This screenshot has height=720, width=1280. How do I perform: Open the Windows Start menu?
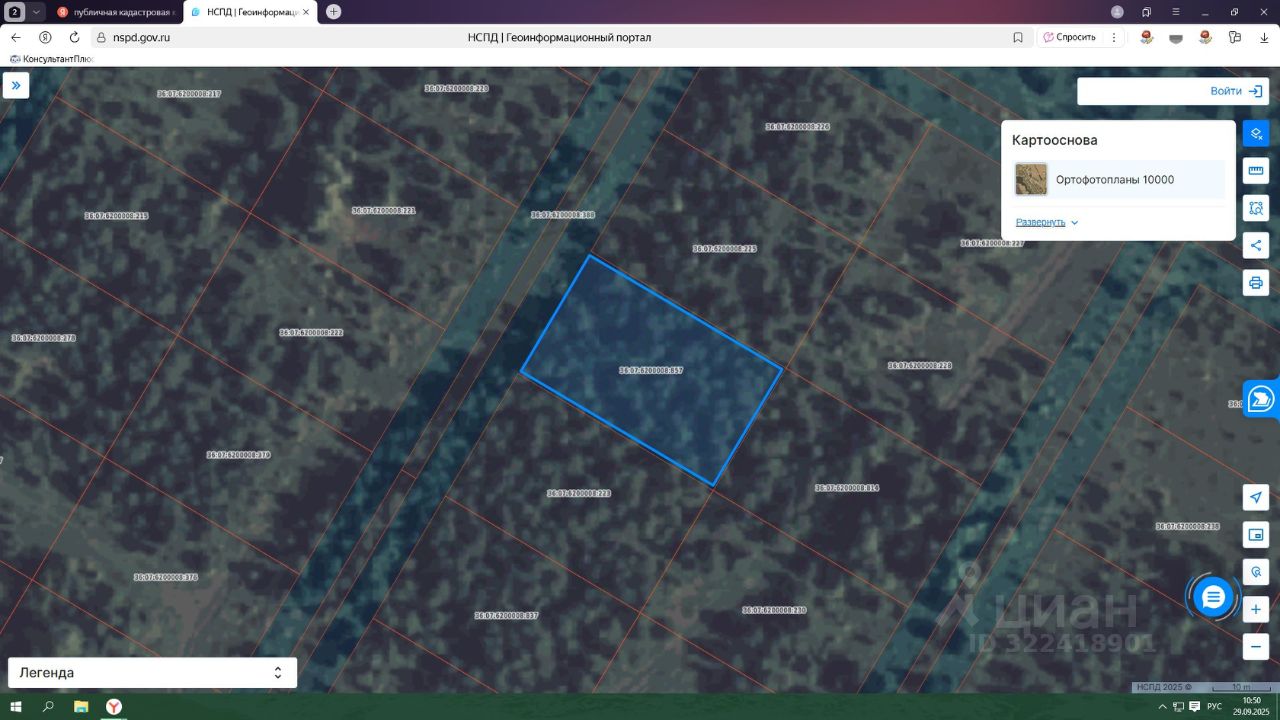(x=16, y=706)
